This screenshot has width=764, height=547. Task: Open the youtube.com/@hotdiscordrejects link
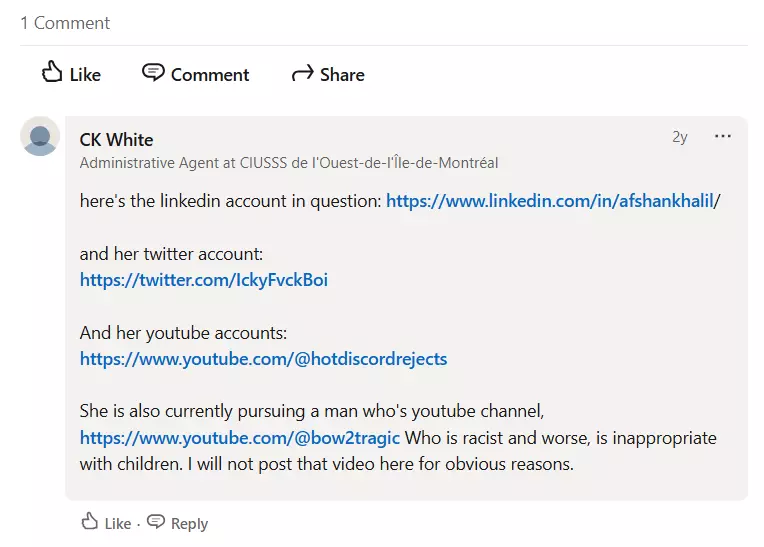pos(264,359)
